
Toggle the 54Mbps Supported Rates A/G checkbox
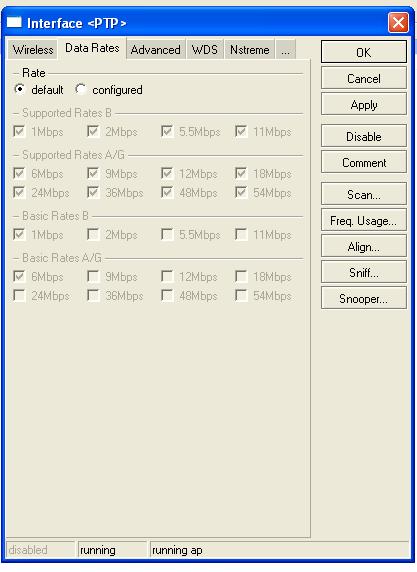pyautogui.click(x=241, y=192)
